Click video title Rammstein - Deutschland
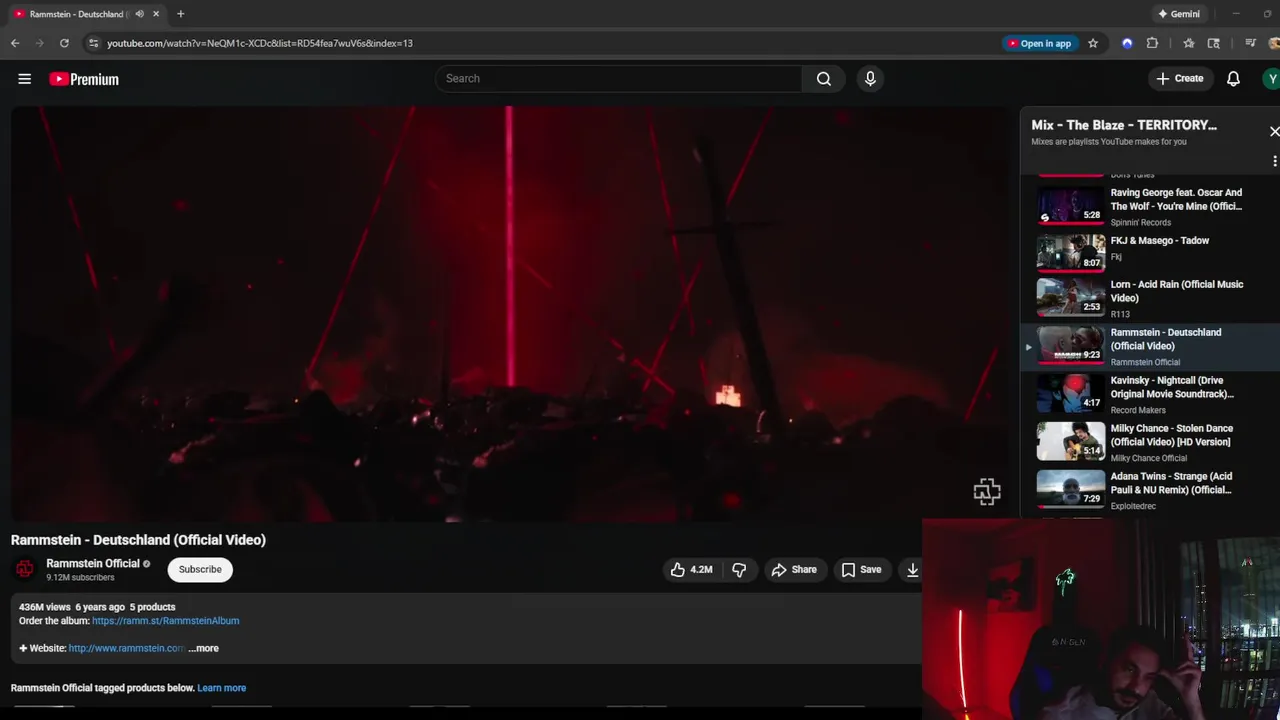This screenshot has height=720, width=1280. click(x=138, y=540)
